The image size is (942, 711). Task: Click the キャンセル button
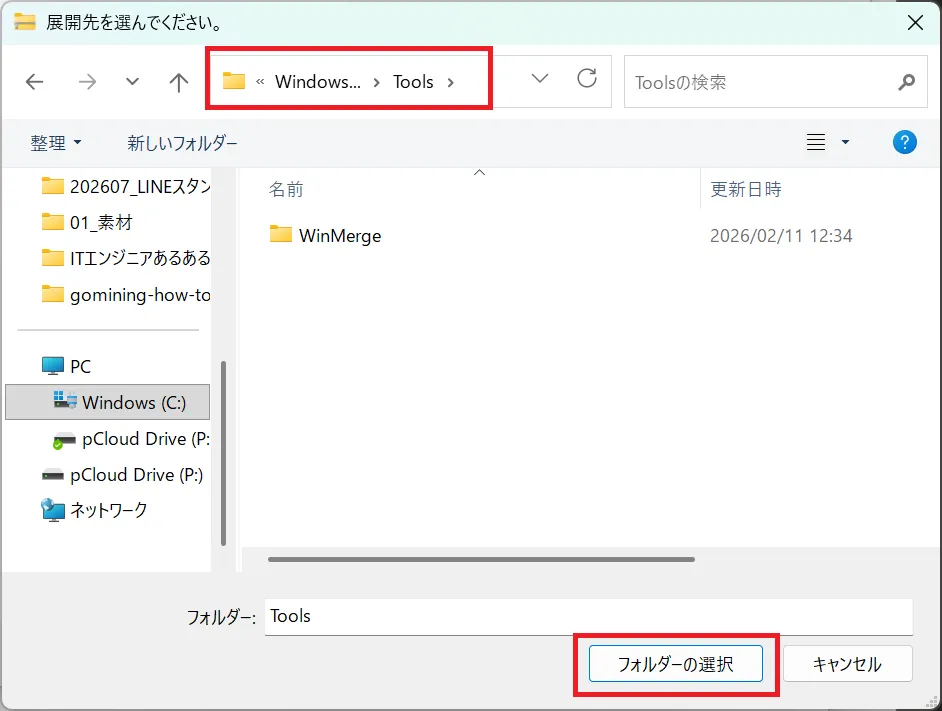848,664
